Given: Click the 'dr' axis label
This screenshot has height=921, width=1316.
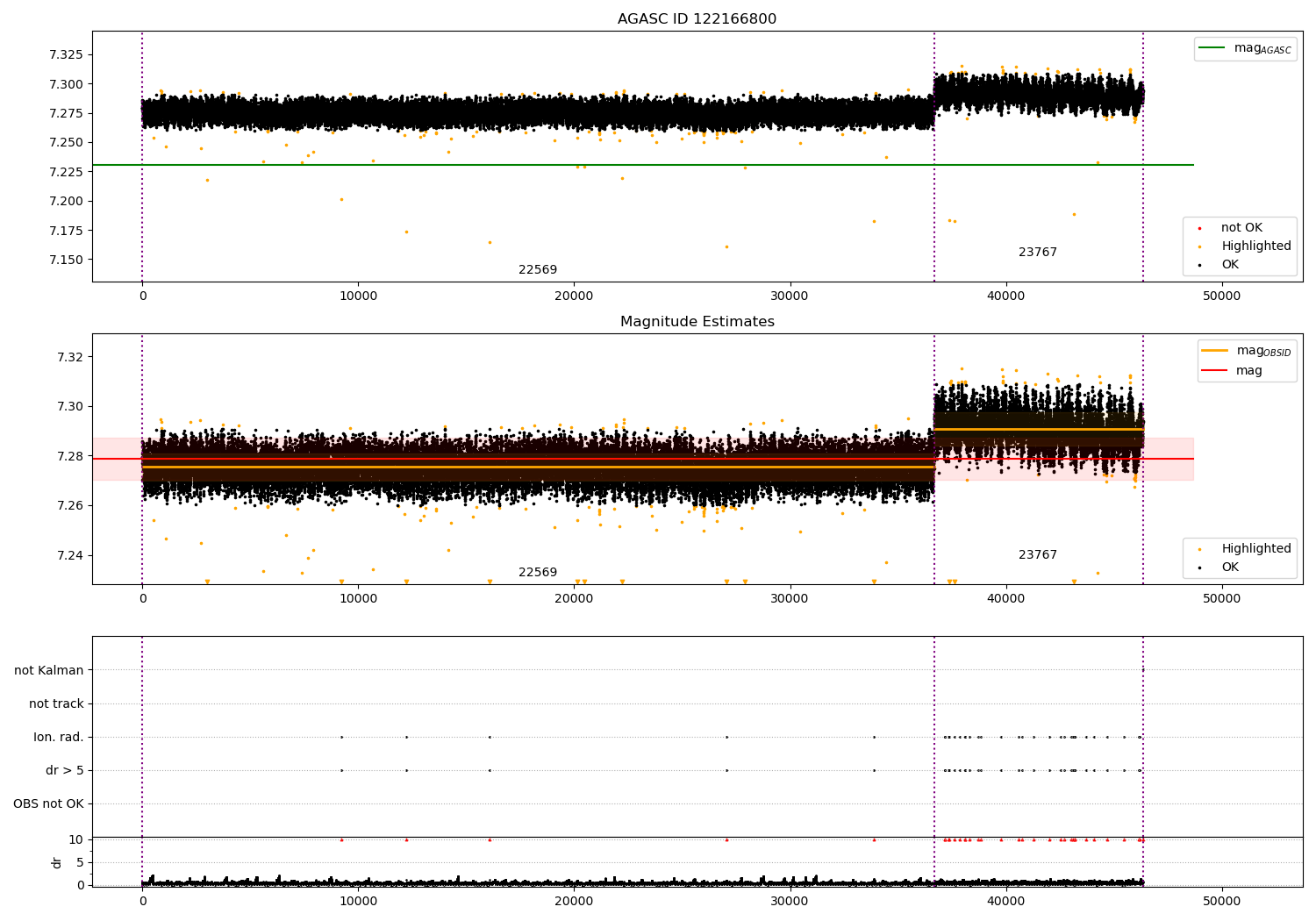Looking at the screenshot, I should pos(57,862).
